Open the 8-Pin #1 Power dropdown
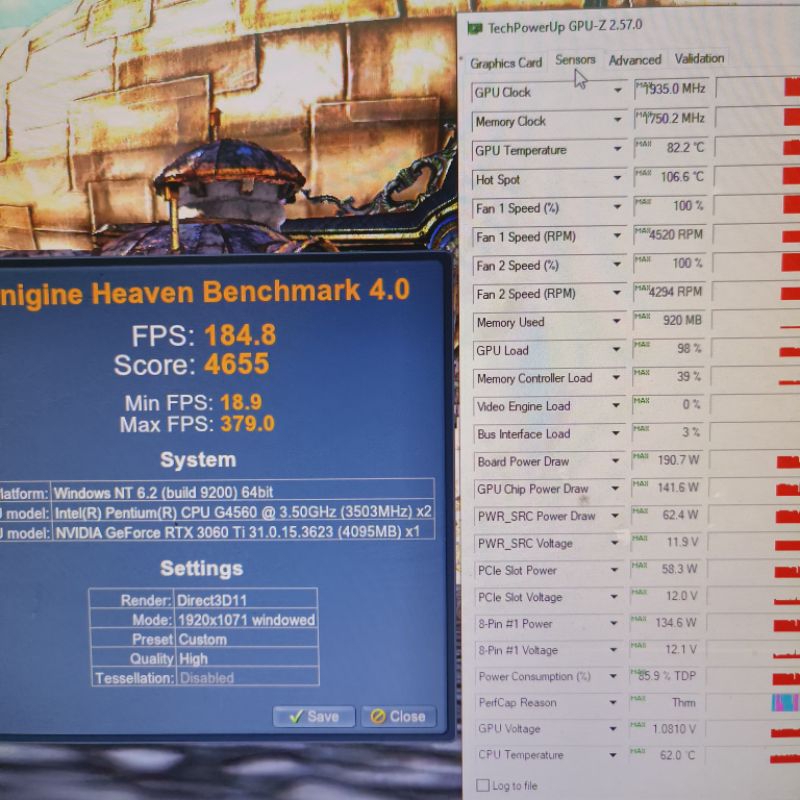Image resolution: width=800 pixels, height=800 pixels. click(x=614, y=623)
